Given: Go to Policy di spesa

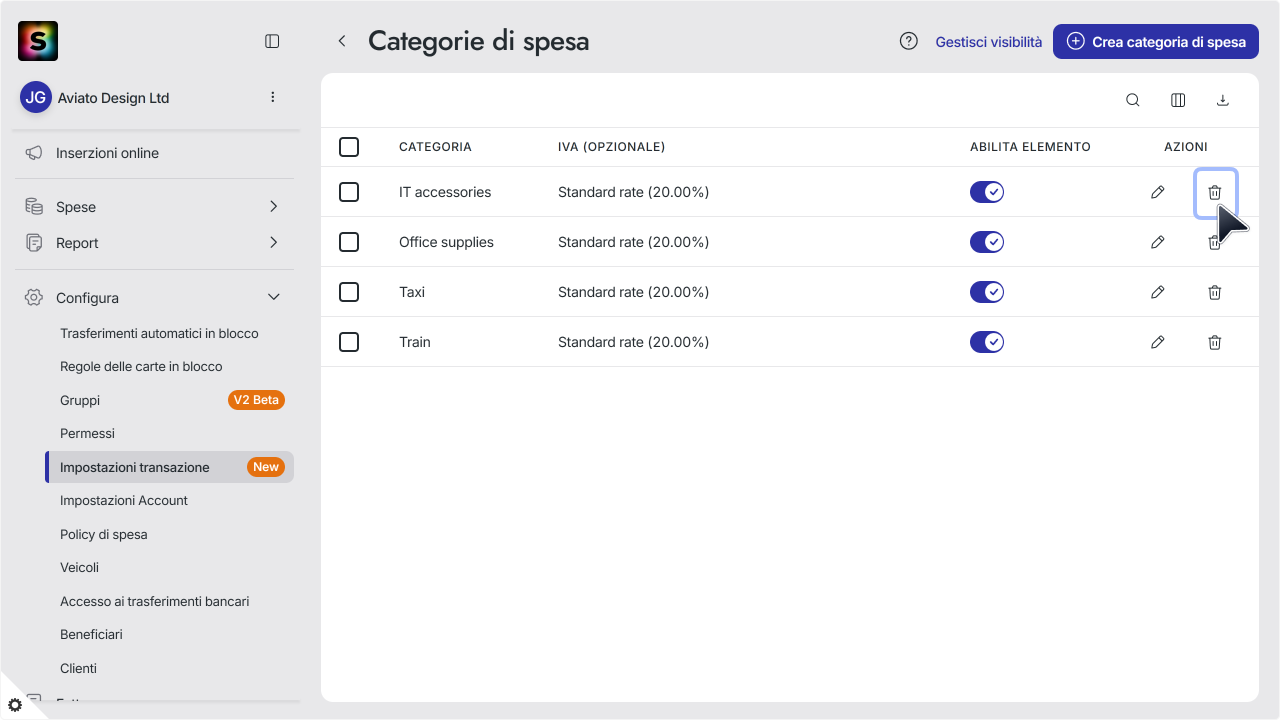Looking at the screenshot, I should click(104, 534).
